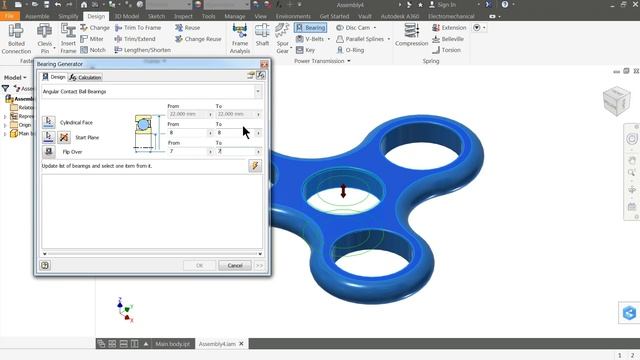Open the Inspect ribbon tab

click(x=183, y=16)
